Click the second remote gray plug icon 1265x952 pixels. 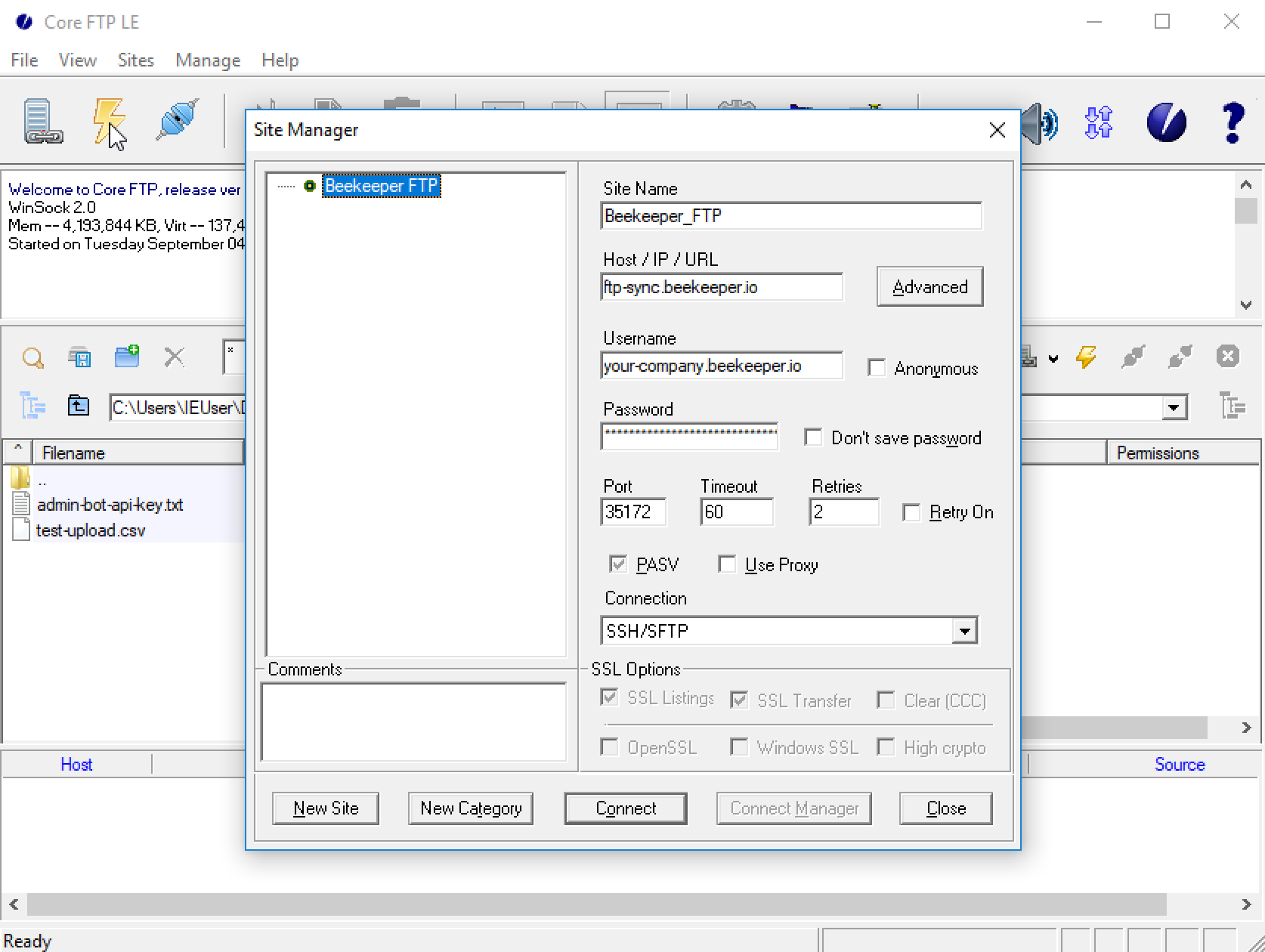tap(1180, 357)
